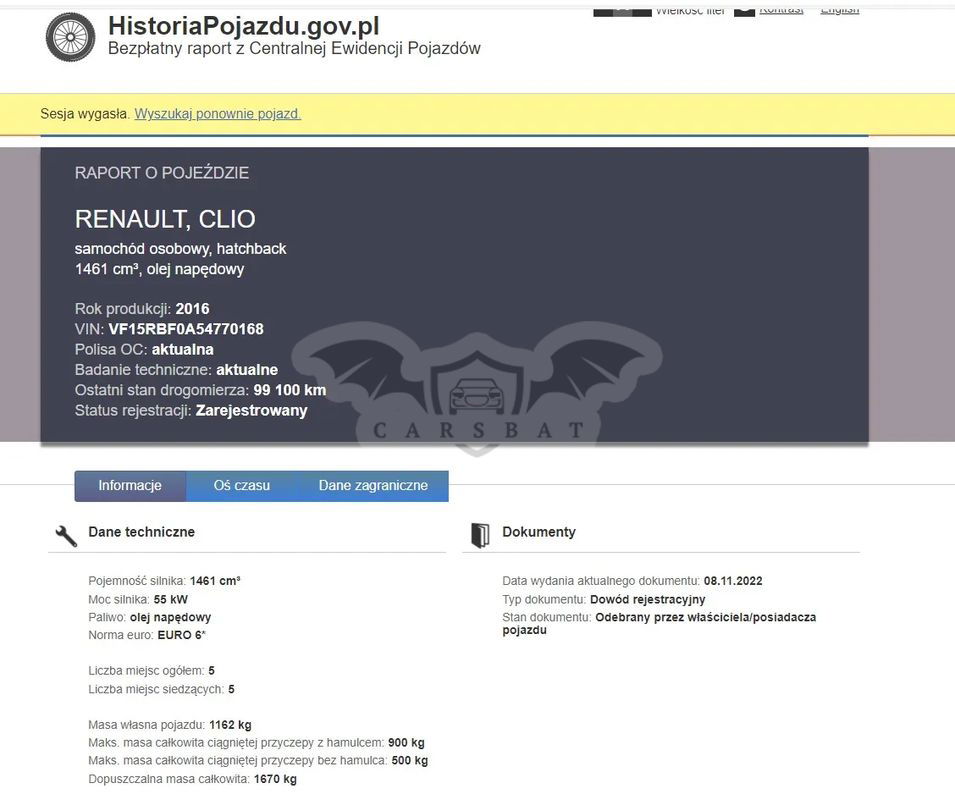Click the wrench icon beside Dane techniczne

coord(66,535)
